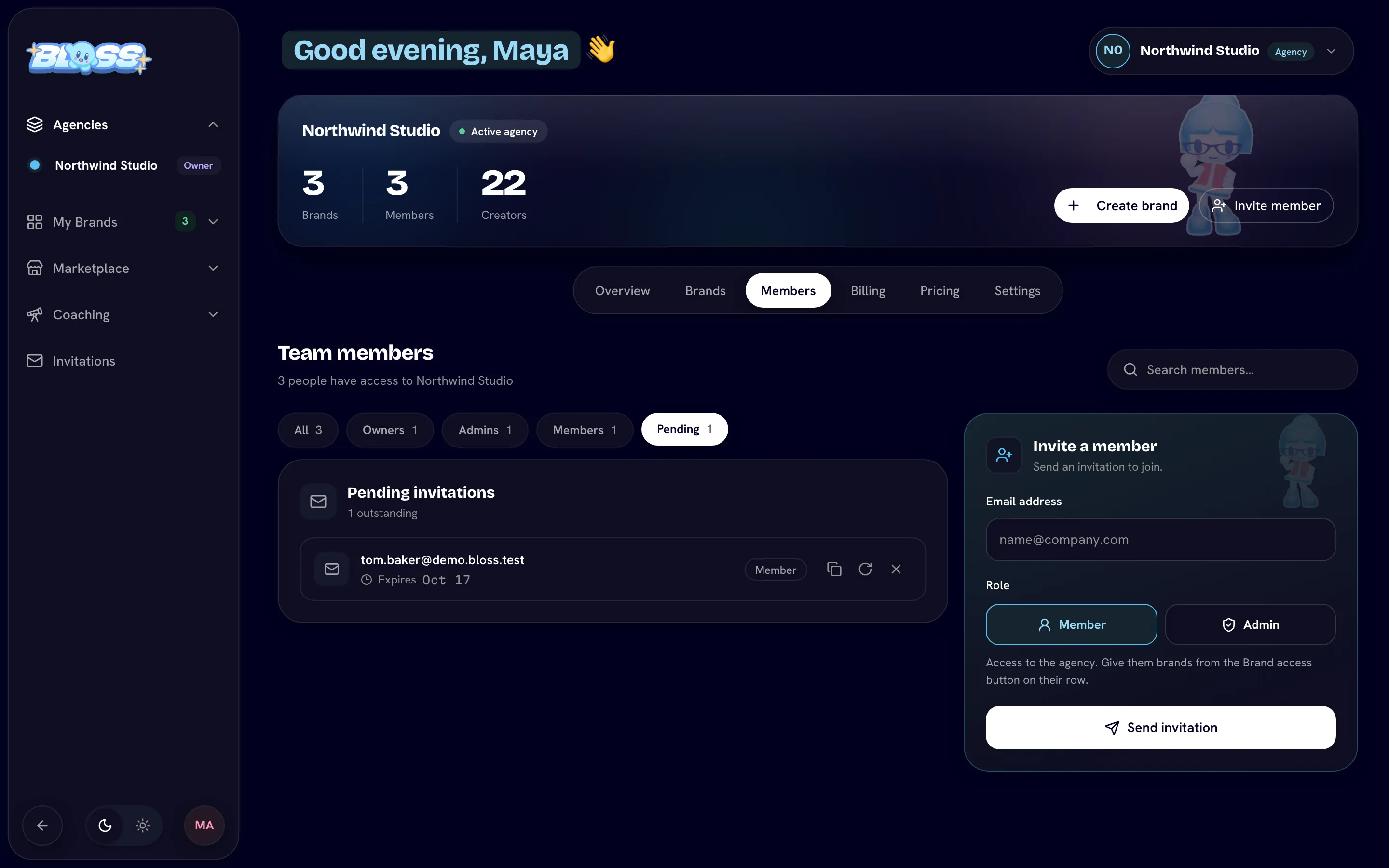Image resolution: width=1389 pixels, height=868 pixels.
Task: Select the Member role option
Action: pos(1071,624)
